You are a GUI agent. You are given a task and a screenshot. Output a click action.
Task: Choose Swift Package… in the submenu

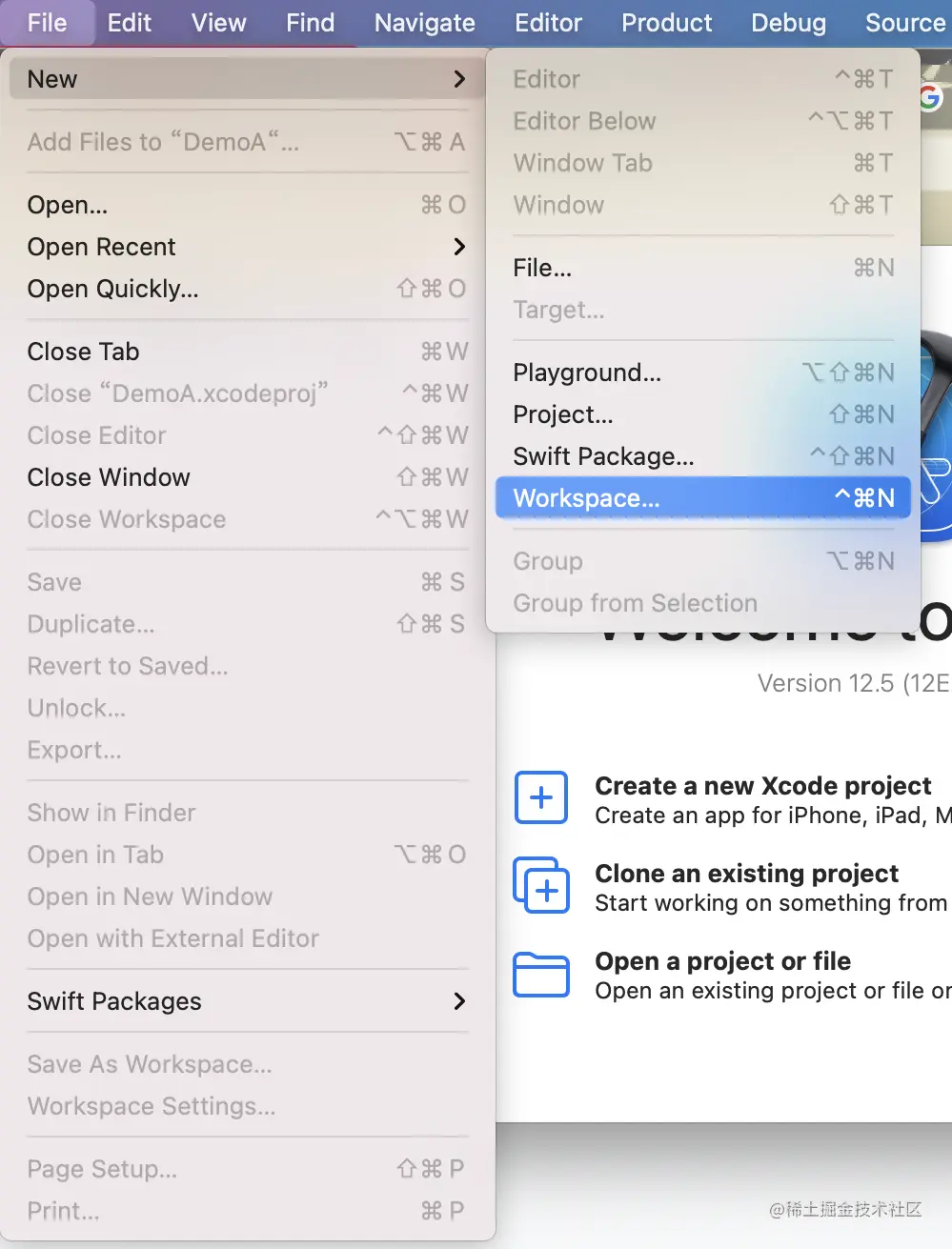[x=703, y=456]
